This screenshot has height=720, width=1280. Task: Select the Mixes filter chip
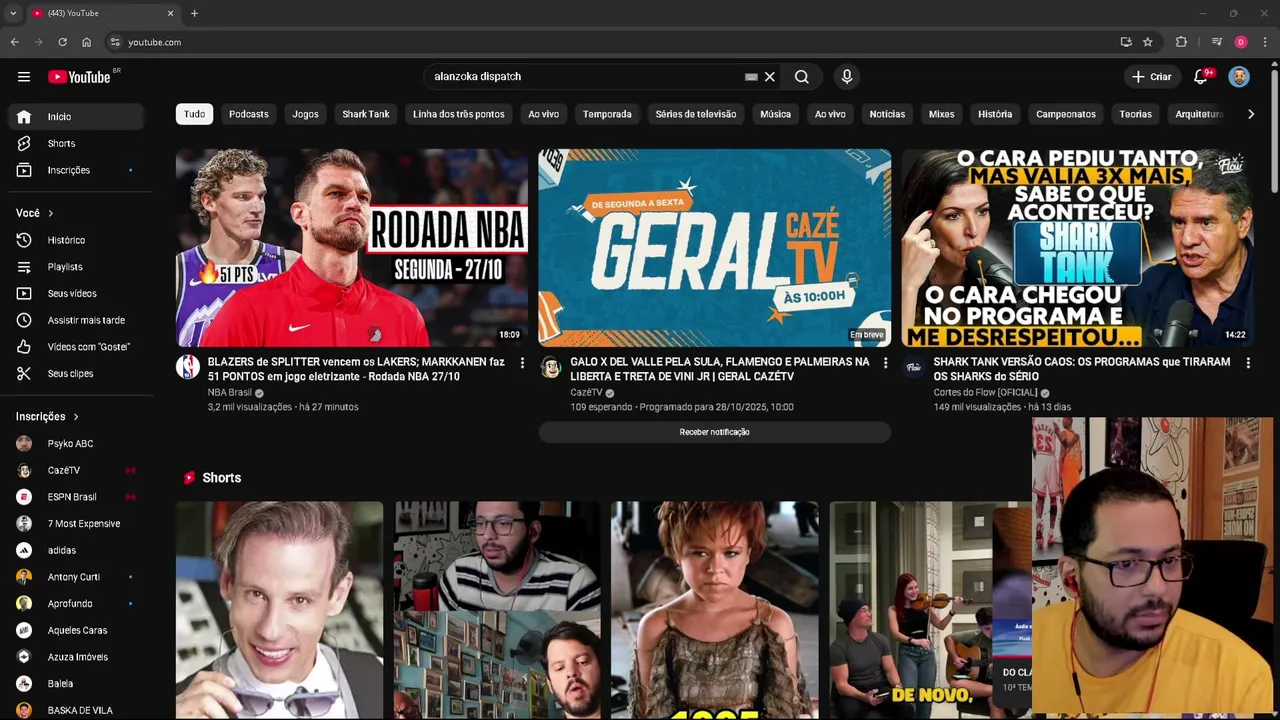click(942, 114)
